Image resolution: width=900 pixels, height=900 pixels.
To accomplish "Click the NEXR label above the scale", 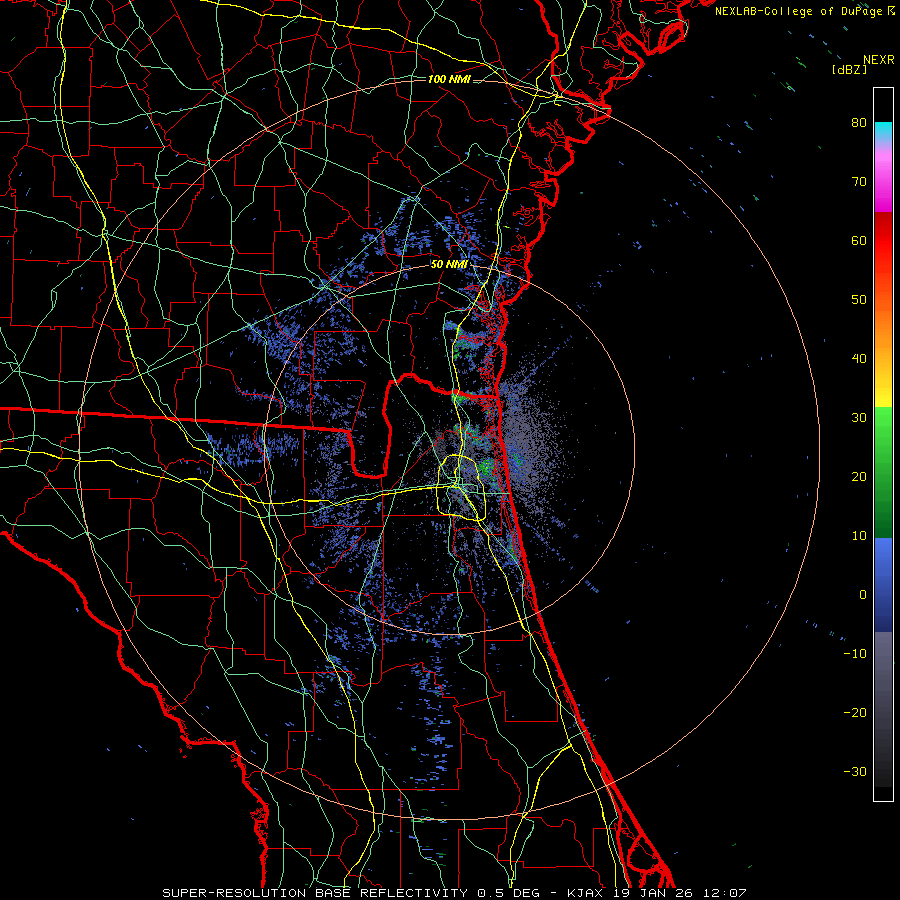I will (x=879, y=60).
